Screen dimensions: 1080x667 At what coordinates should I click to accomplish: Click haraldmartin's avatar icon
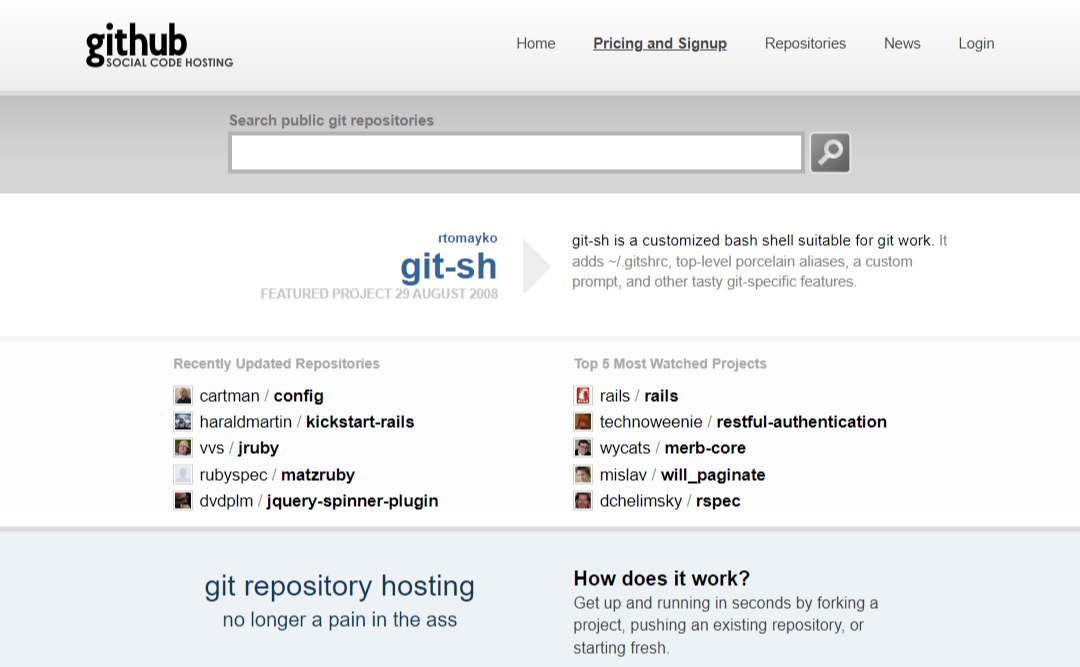pyautogui.click(x=183, y=422)
